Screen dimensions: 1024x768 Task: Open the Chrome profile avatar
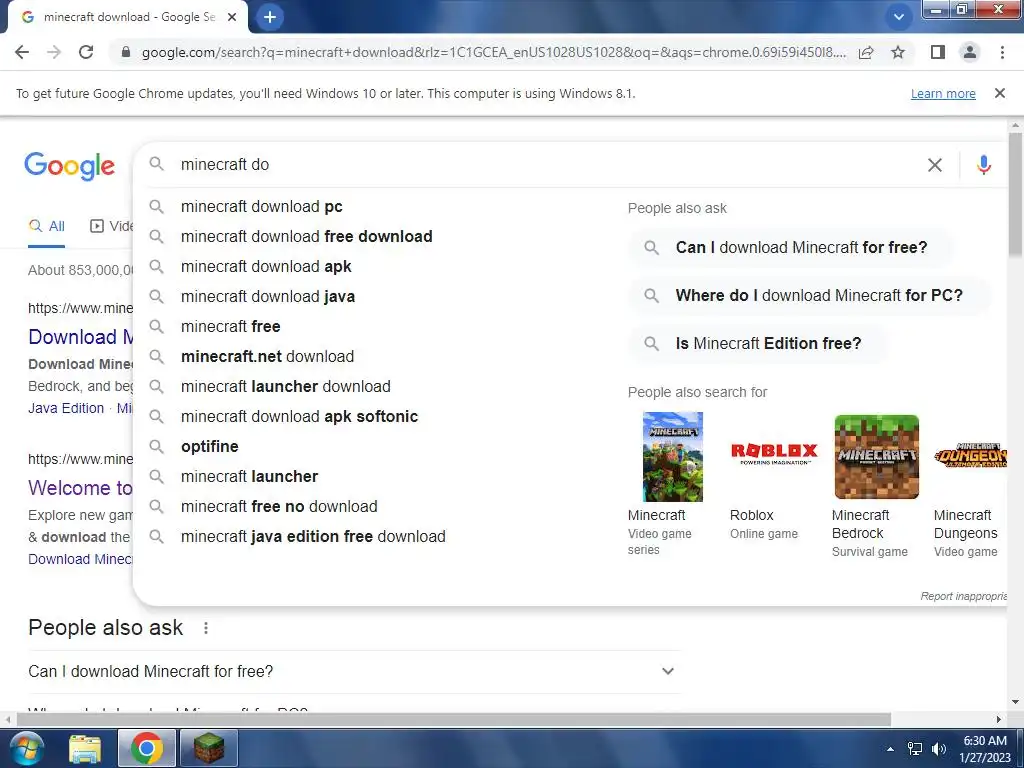point(970,52)
